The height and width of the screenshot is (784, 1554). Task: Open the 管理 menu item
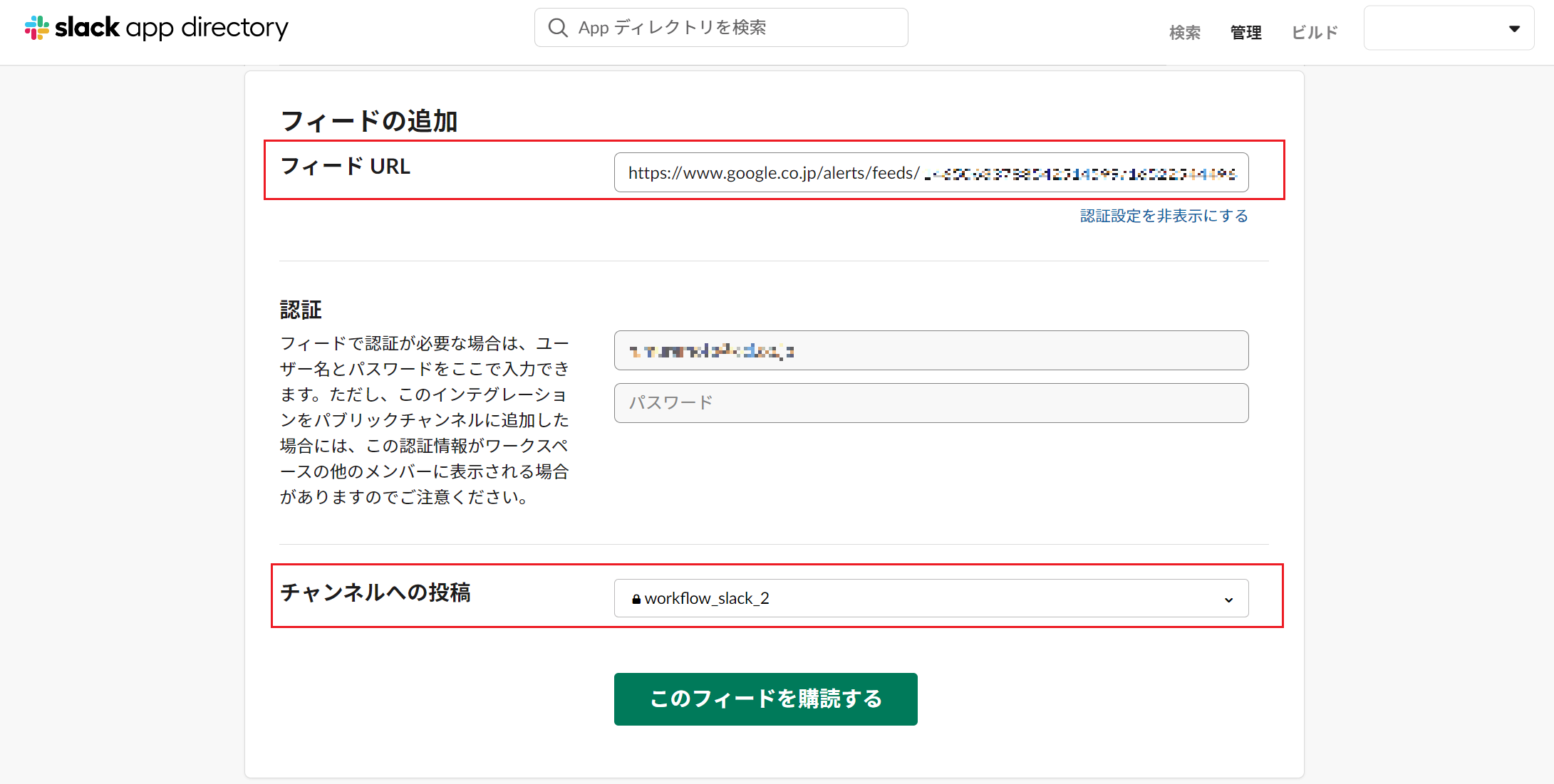pos(1246,33)
